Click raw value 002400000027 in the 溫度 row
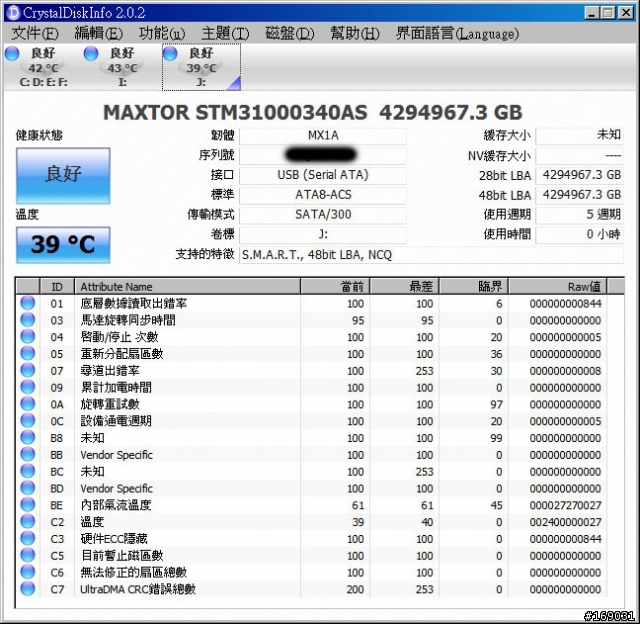This screenshot has height=624, width=640. pyautogui.click(x=565, y=522)
